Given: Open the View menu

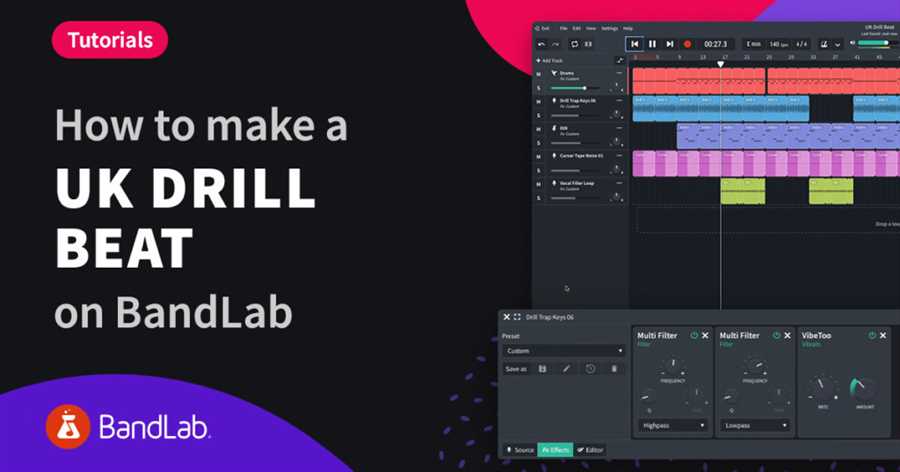Looking at the screenshot, I should coord(591,28).
